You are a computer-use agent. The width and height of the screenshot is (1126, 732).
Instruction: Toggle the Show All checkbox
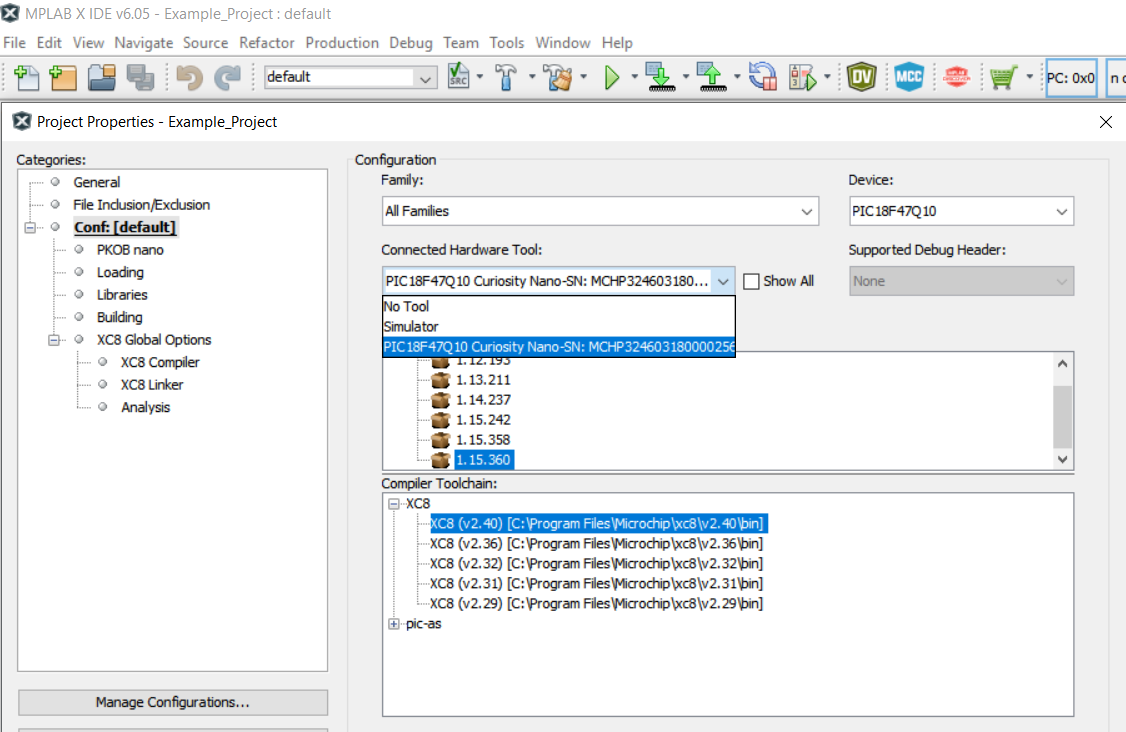(x=751, y=282)
